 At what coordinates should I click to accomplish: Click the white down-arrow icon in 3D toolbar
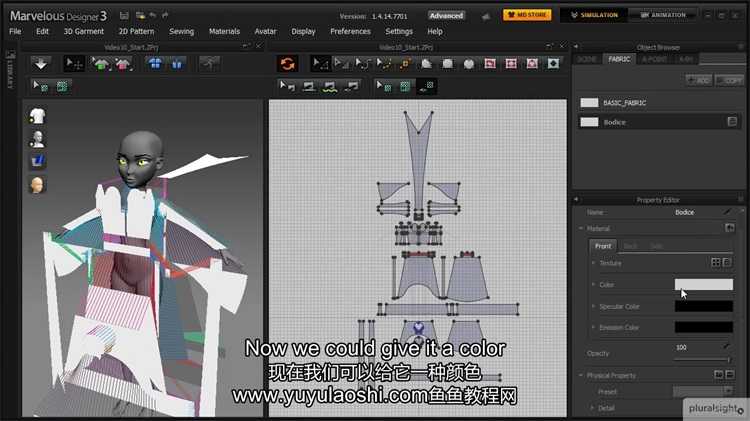point(41,64)
